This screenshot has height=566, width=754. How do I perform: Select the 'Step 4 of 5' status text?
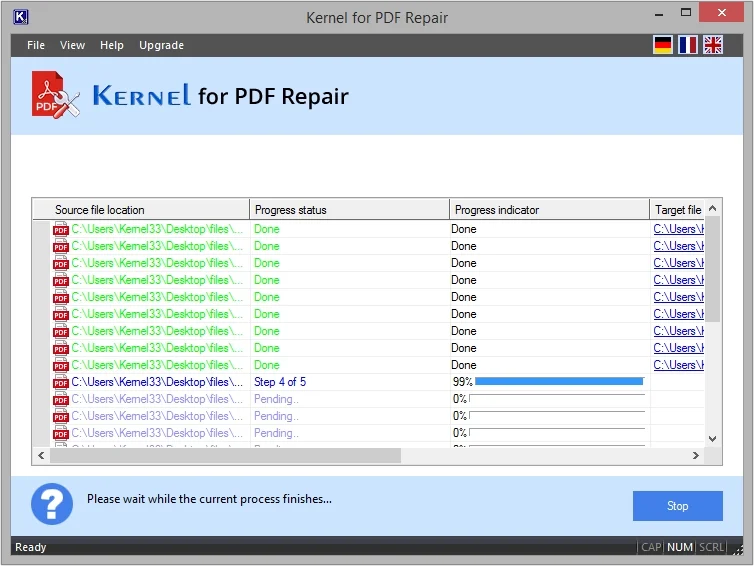point(280,382)
